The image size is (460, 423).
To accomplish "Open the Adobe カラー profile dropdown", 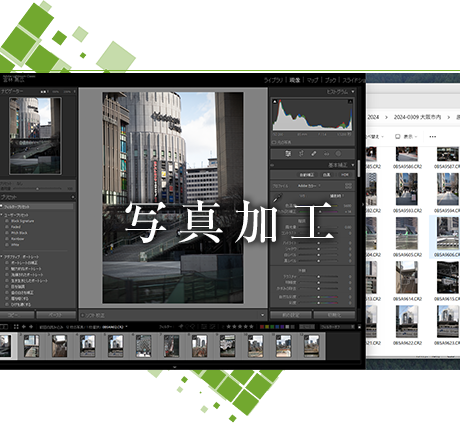I will (x=309, y=186).
